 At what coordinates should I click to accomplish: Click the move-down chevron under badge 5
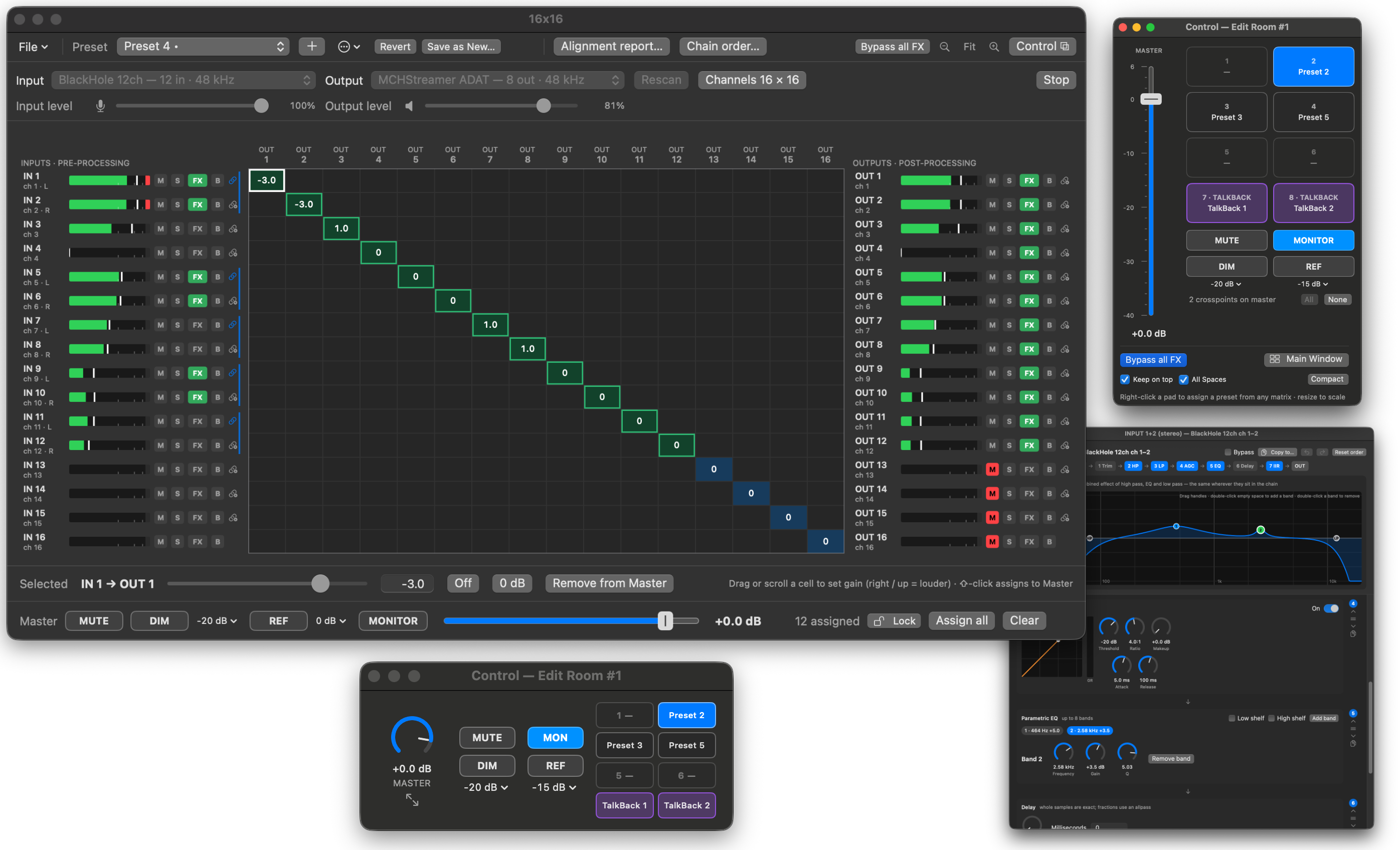[1353, 736]
